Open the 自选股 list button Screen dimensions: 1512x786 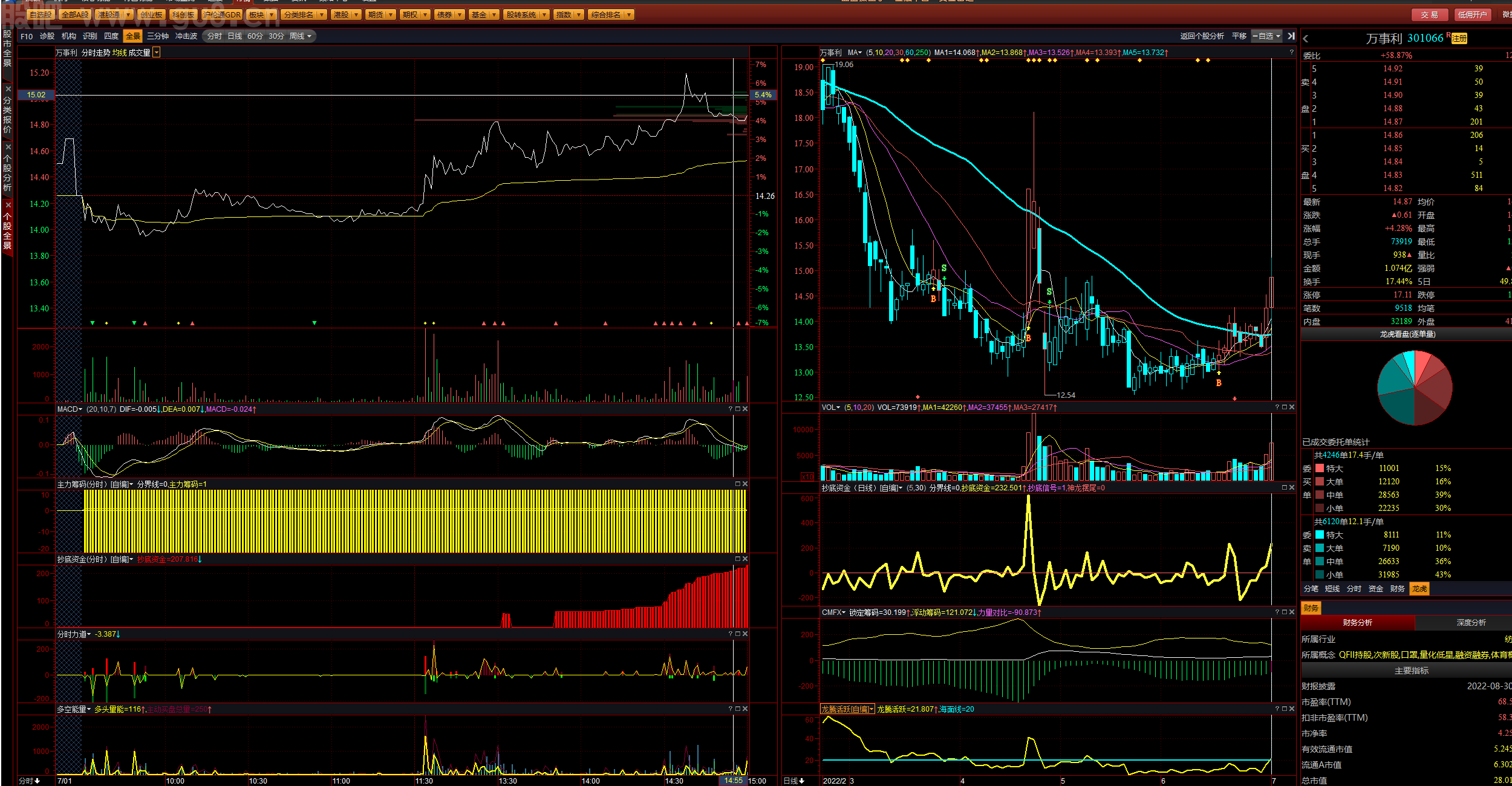41,15
